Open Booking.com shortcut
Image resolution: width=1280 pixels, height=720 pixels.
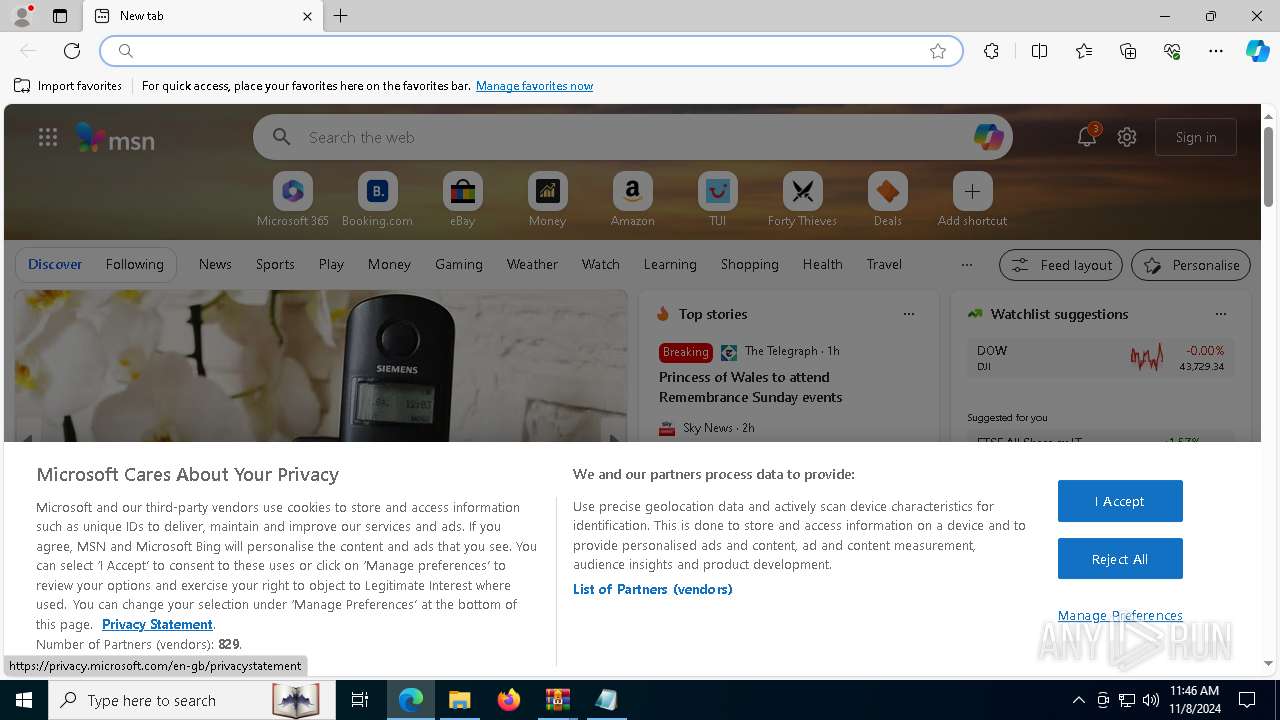point(377,199)
